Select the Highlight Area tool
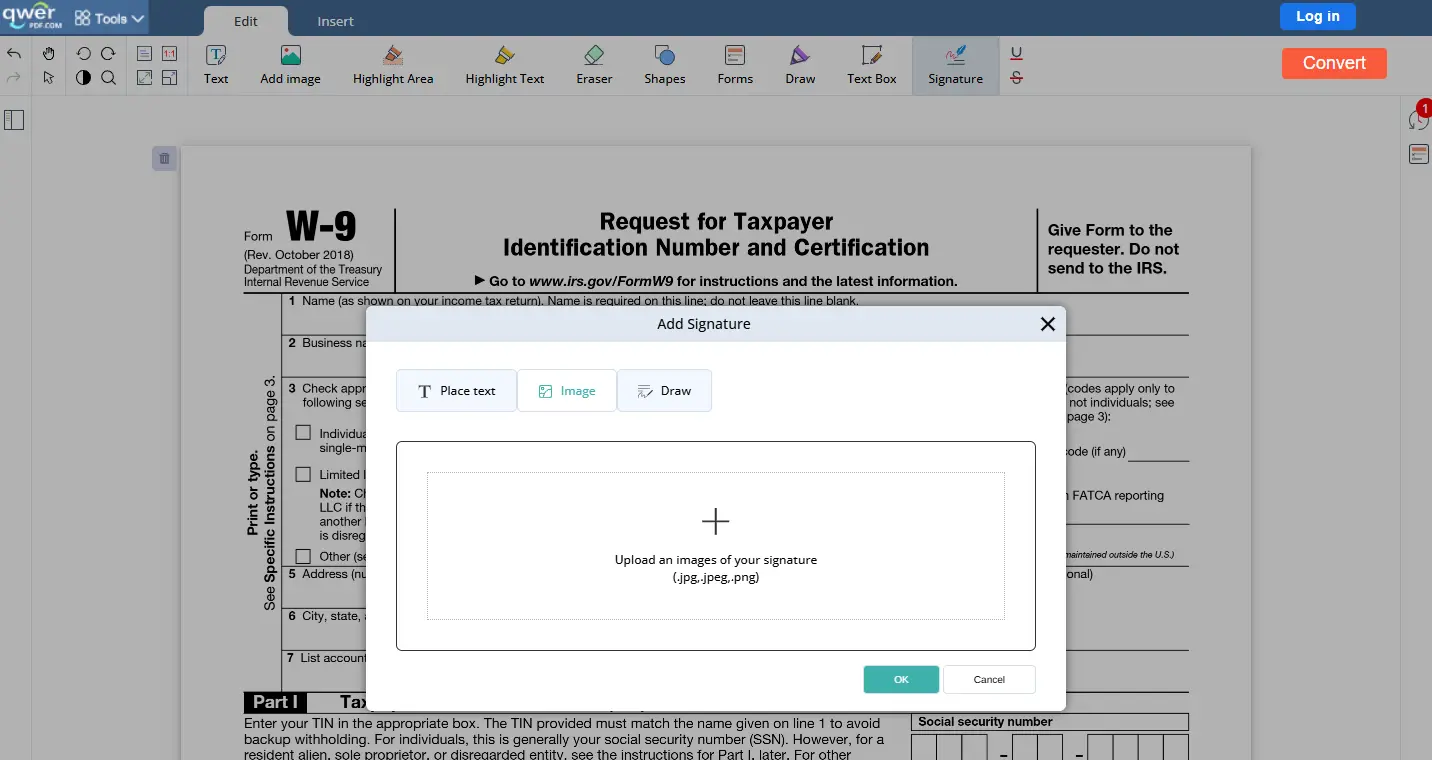Screen dimensions: 1432x760 pos(393,66)
